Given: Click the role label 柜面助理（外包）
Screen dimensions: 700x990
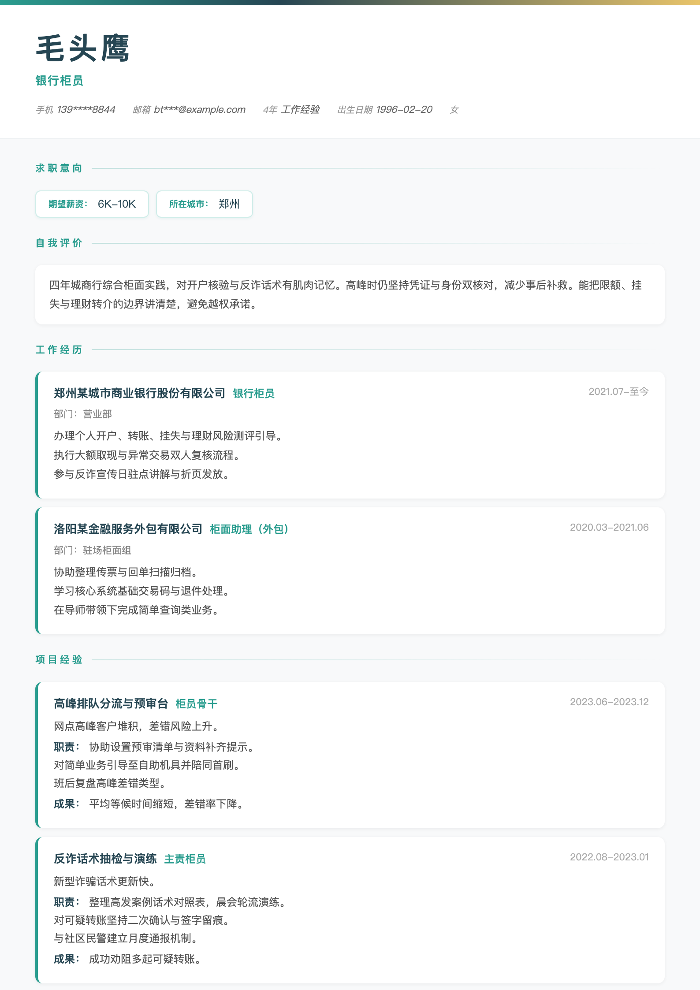Looking at the screenshot, I should [x=249, y=529].
